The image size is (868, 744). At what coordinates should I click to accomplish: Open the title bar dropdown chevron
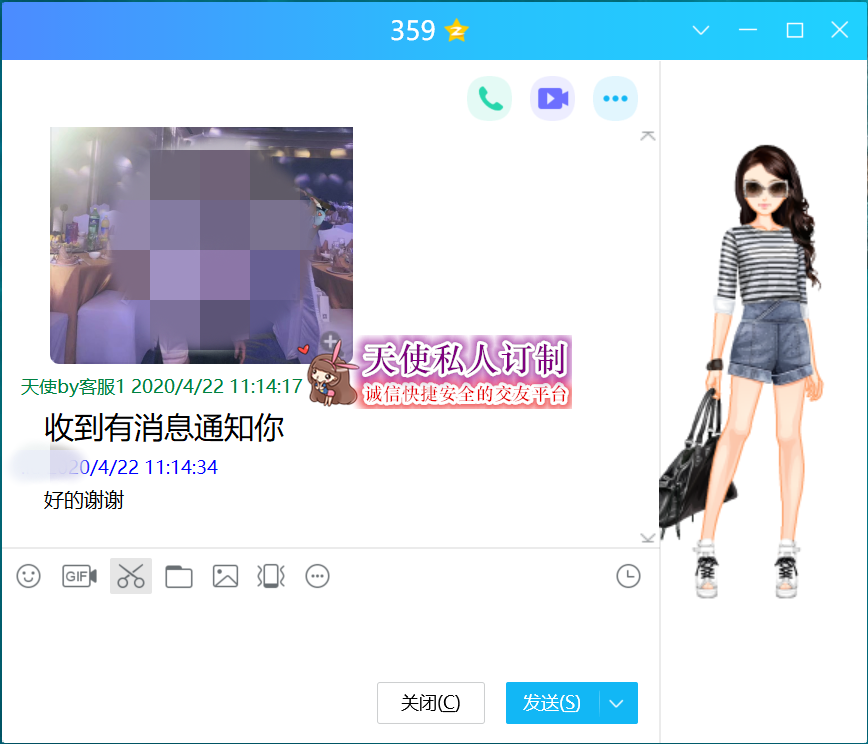(701, 31)
